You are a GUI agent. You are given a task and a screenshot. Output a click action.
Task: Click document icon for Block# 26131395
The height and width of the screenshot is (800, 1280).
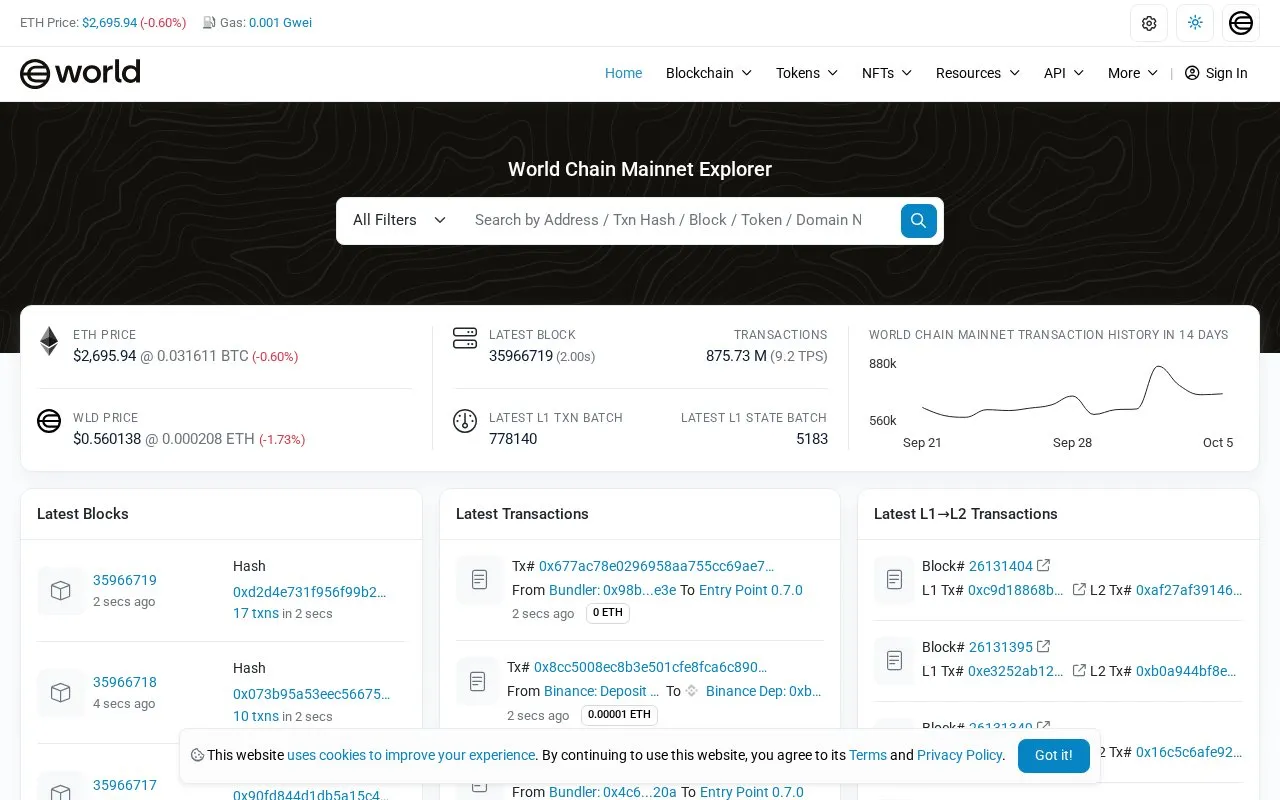pos(895,660)
